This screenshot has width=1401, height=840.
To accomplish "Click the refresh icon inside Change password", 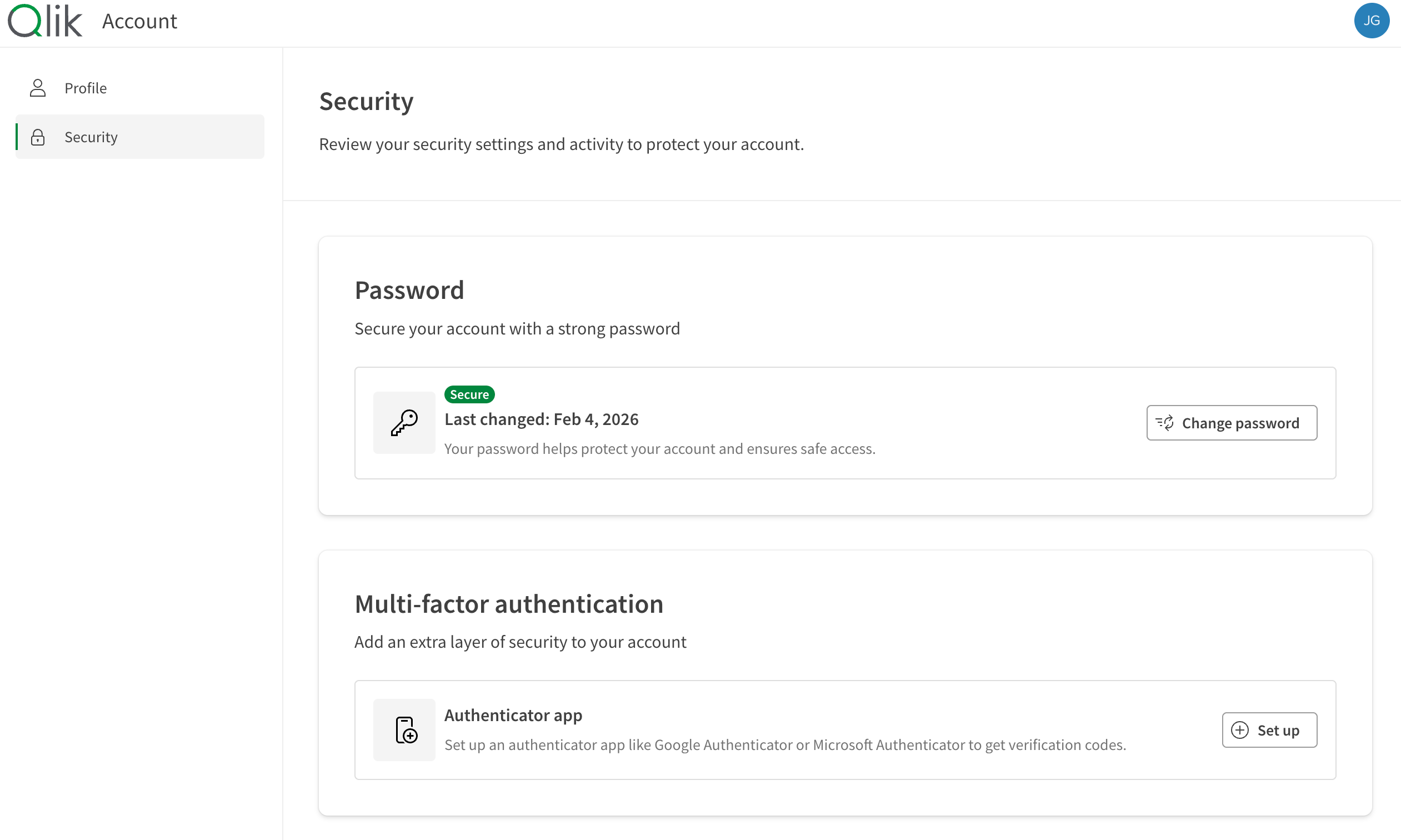I will click(x=1165, y=423).
